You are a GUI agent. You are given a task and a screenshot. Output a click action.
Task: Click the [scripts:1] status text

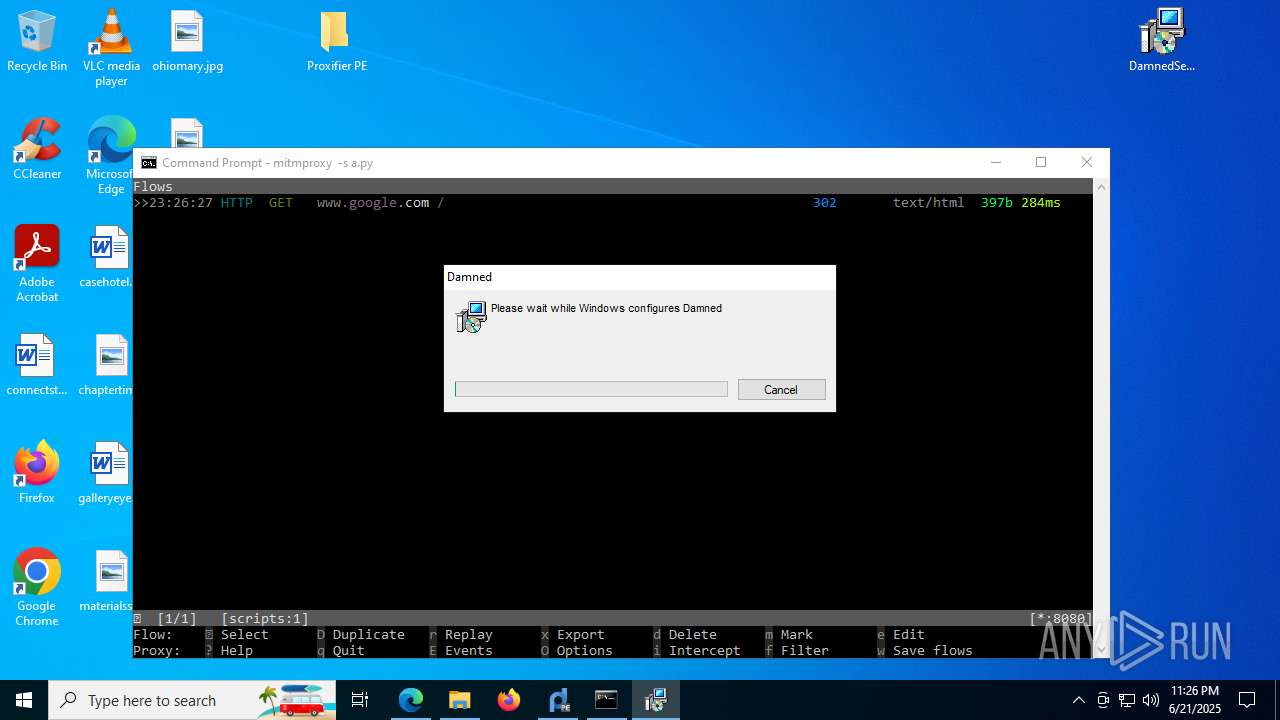click(x=265, y=619)
